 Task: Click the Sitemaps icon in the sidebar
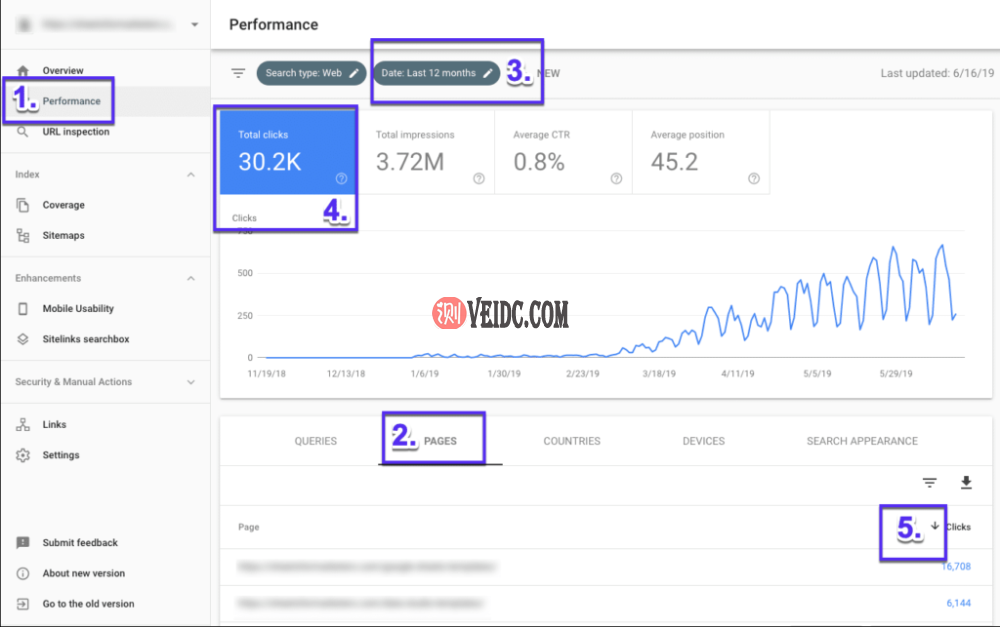click(x=22, y=235)
